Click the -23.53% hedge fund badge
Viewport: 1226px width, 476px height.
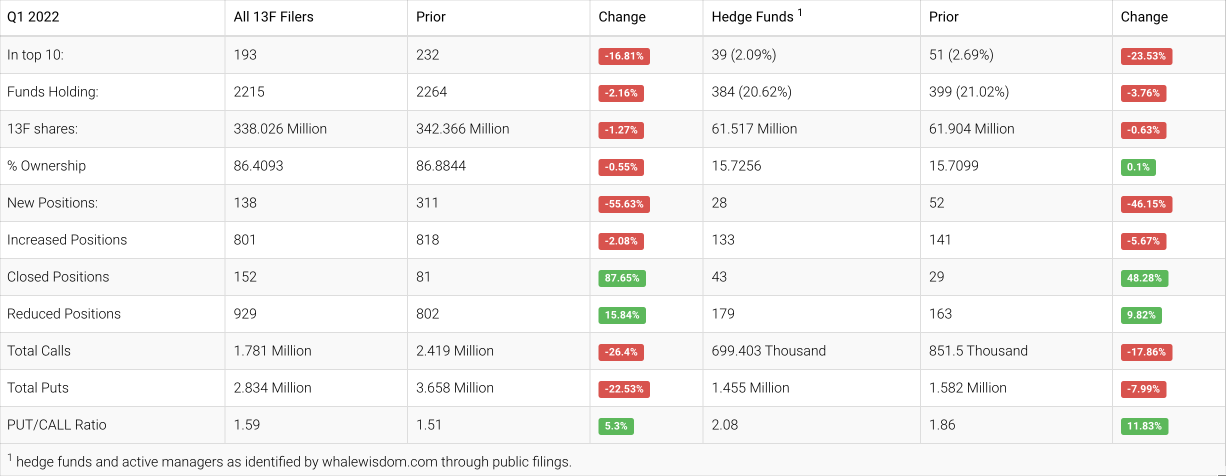click(1146, 56)
